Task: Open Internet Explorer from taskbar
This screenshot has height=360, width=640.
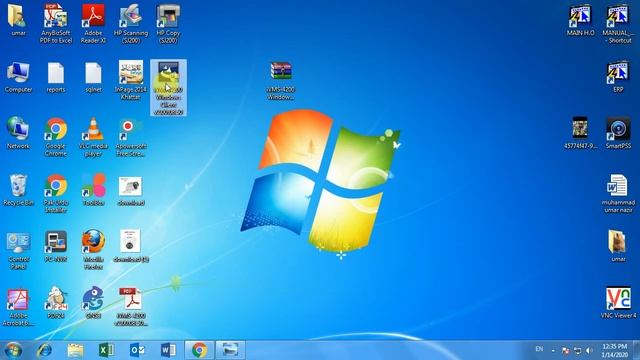Action: click(x=44, y=350)
